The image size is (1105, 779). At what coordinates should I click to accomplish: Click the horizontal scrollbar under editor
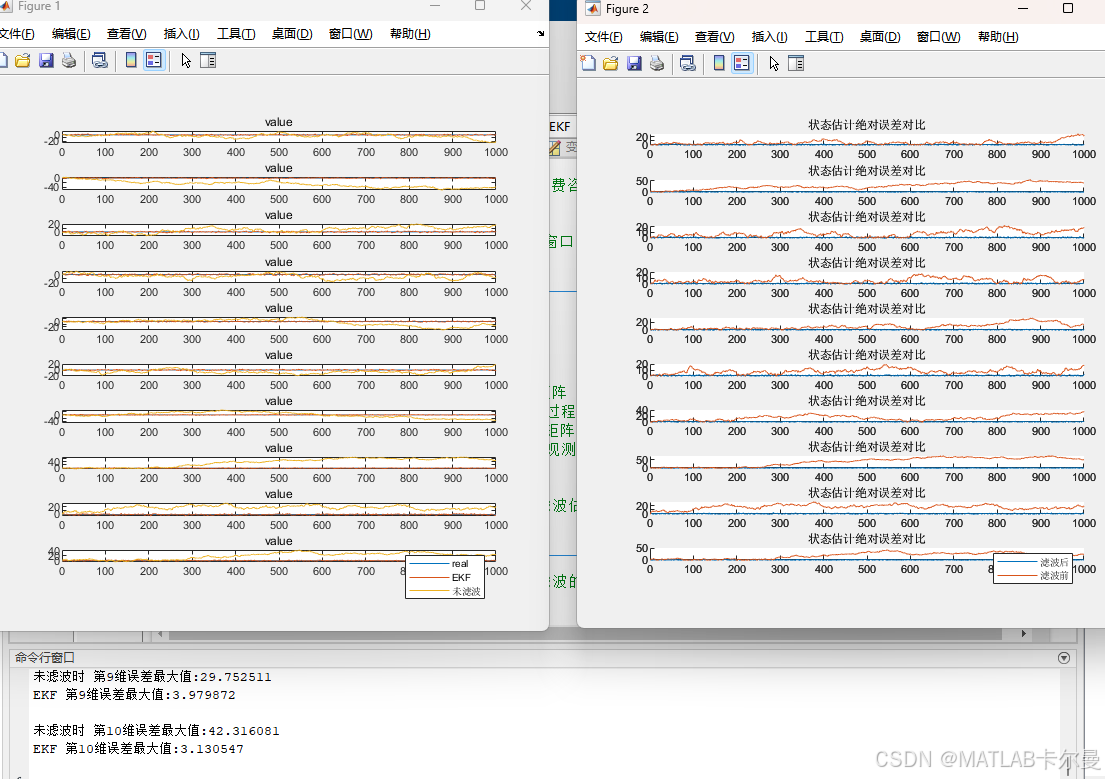click(x=585, y=634)
